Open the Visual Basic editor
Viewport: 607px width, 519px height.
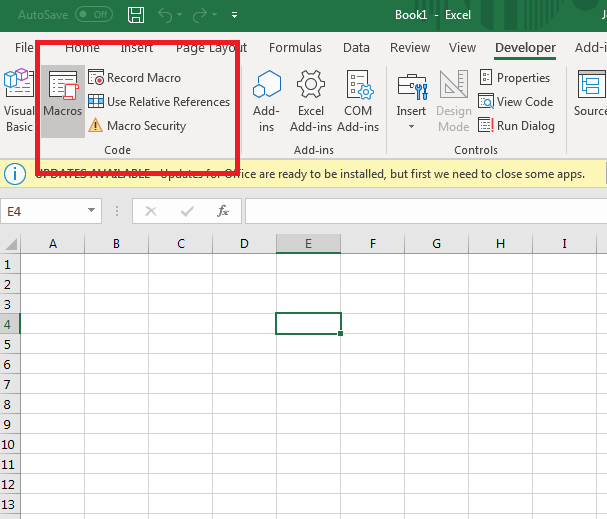click(19, 101)
